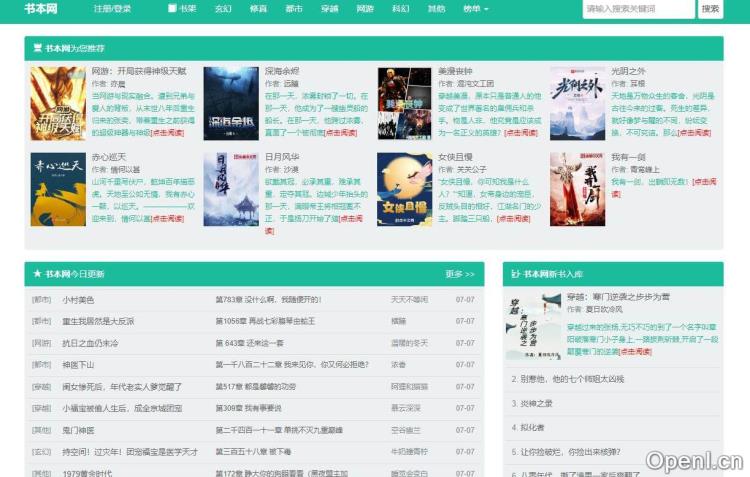The width and height of the screenshot is (750, 477).
Task: Open 小村美色 in the update list
Action: (78, 299)
